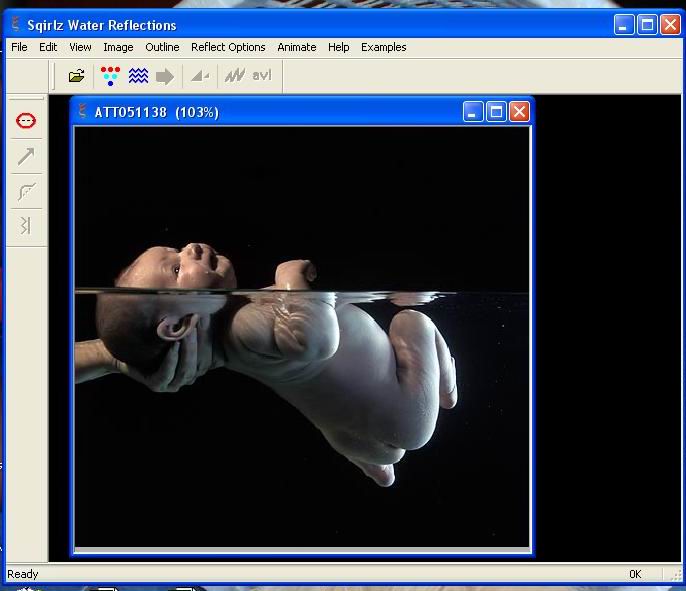Select the red ellipse outline tool
Viewport: 686px width, 591px height.
coord(26,120)
